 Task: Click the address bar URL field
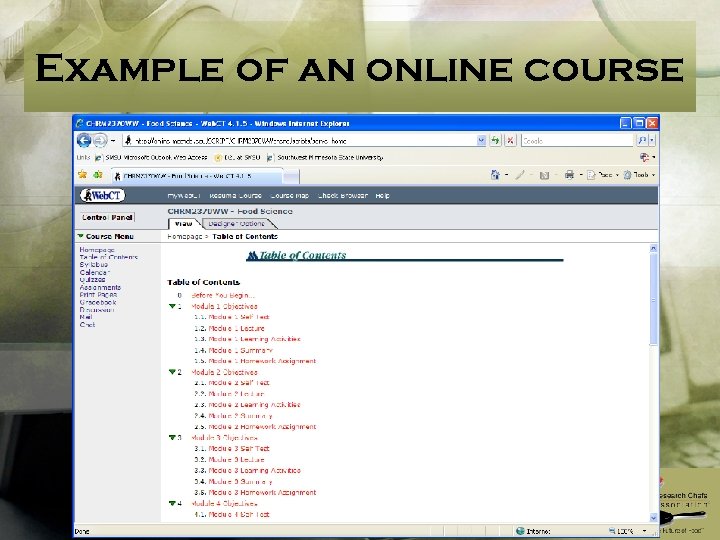tap(300, 141)
